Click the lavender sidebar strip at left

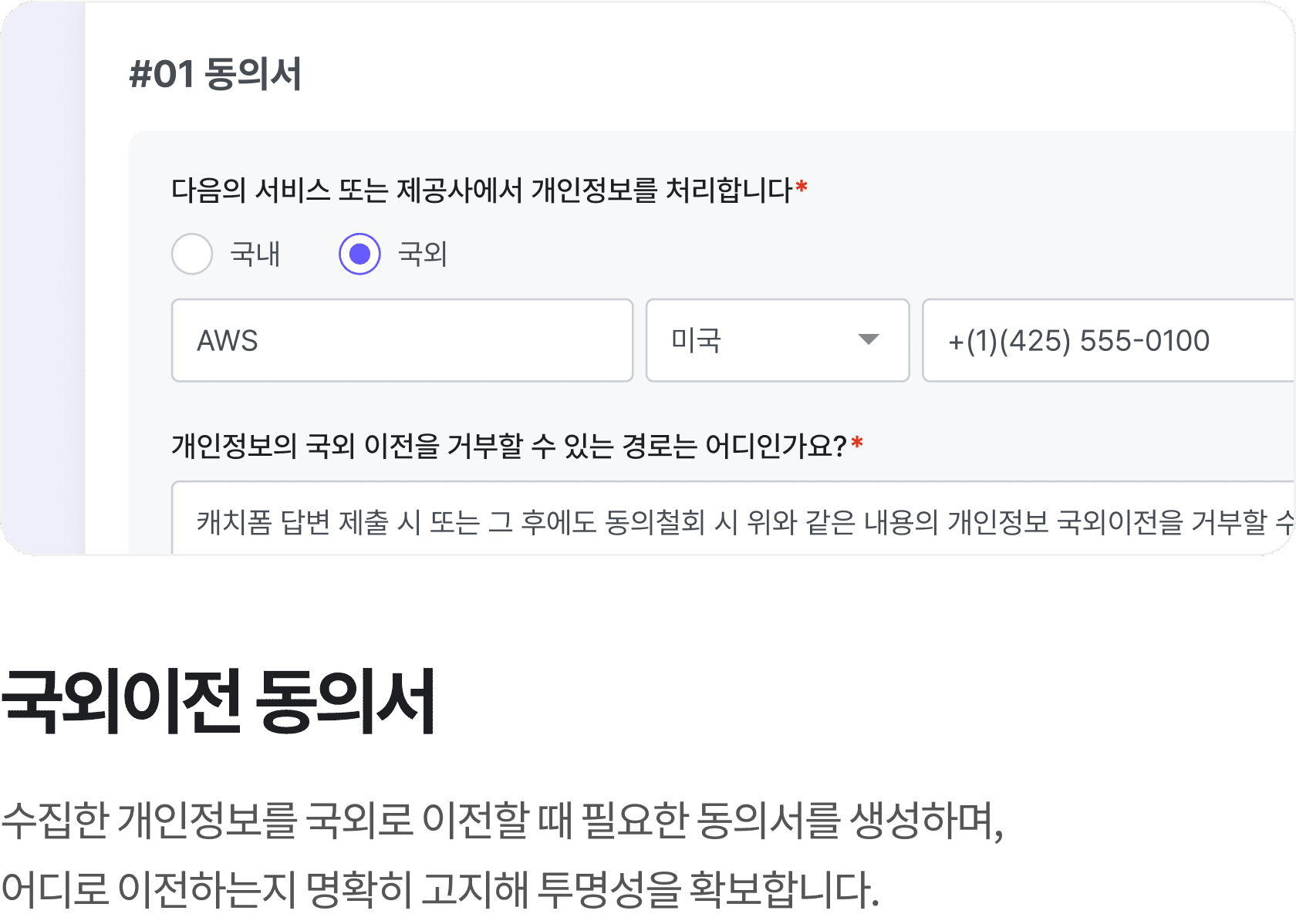point(42,278)
